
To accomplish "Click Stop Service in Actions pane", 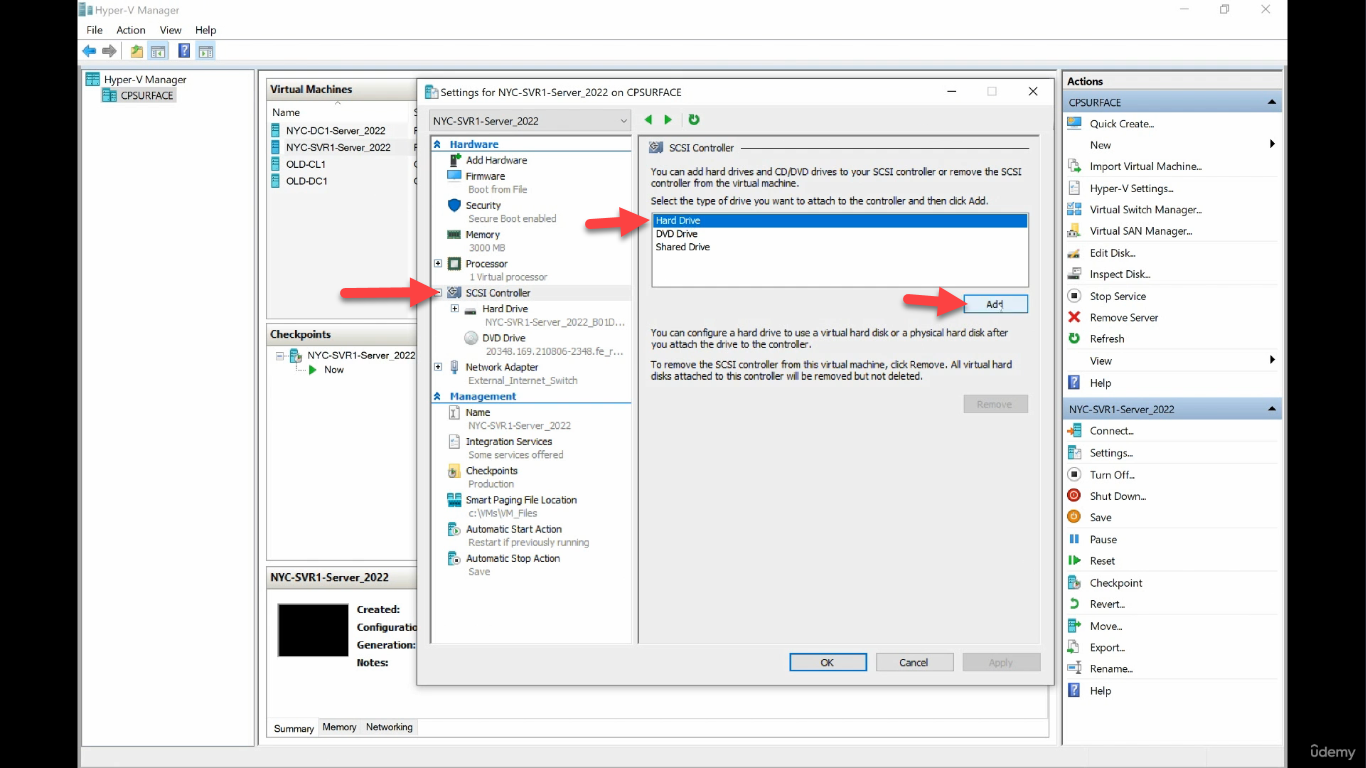I will point(1118,296).
